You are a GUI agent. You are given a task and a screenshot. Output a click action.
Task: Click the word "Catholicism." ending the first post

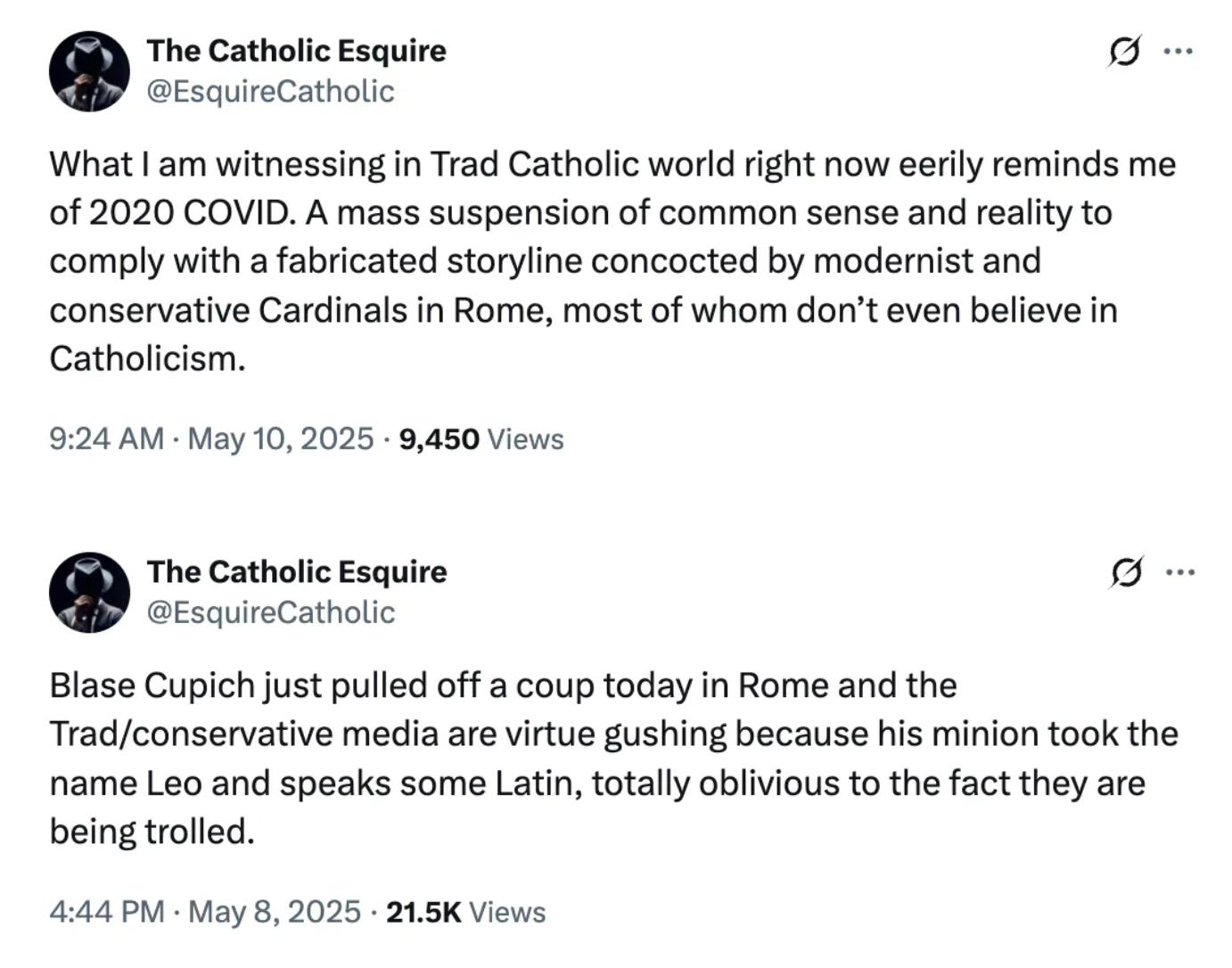(x=147, y=359)
